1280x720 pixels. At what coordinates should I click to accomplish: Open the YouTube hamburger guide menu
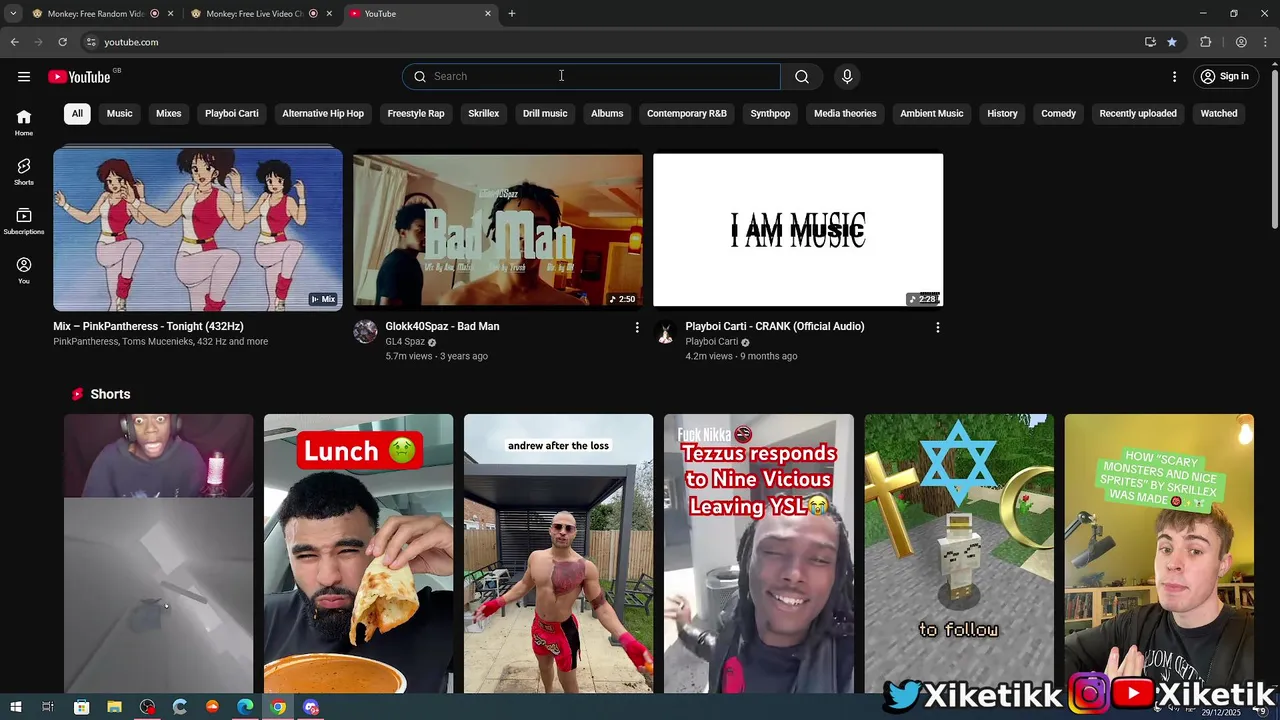[x=23, y=77]
